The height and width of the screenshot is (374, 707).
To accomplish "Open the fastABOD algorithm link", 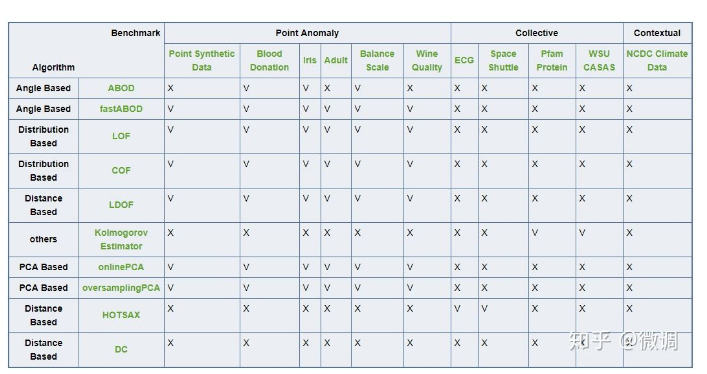I will (121, 109).
